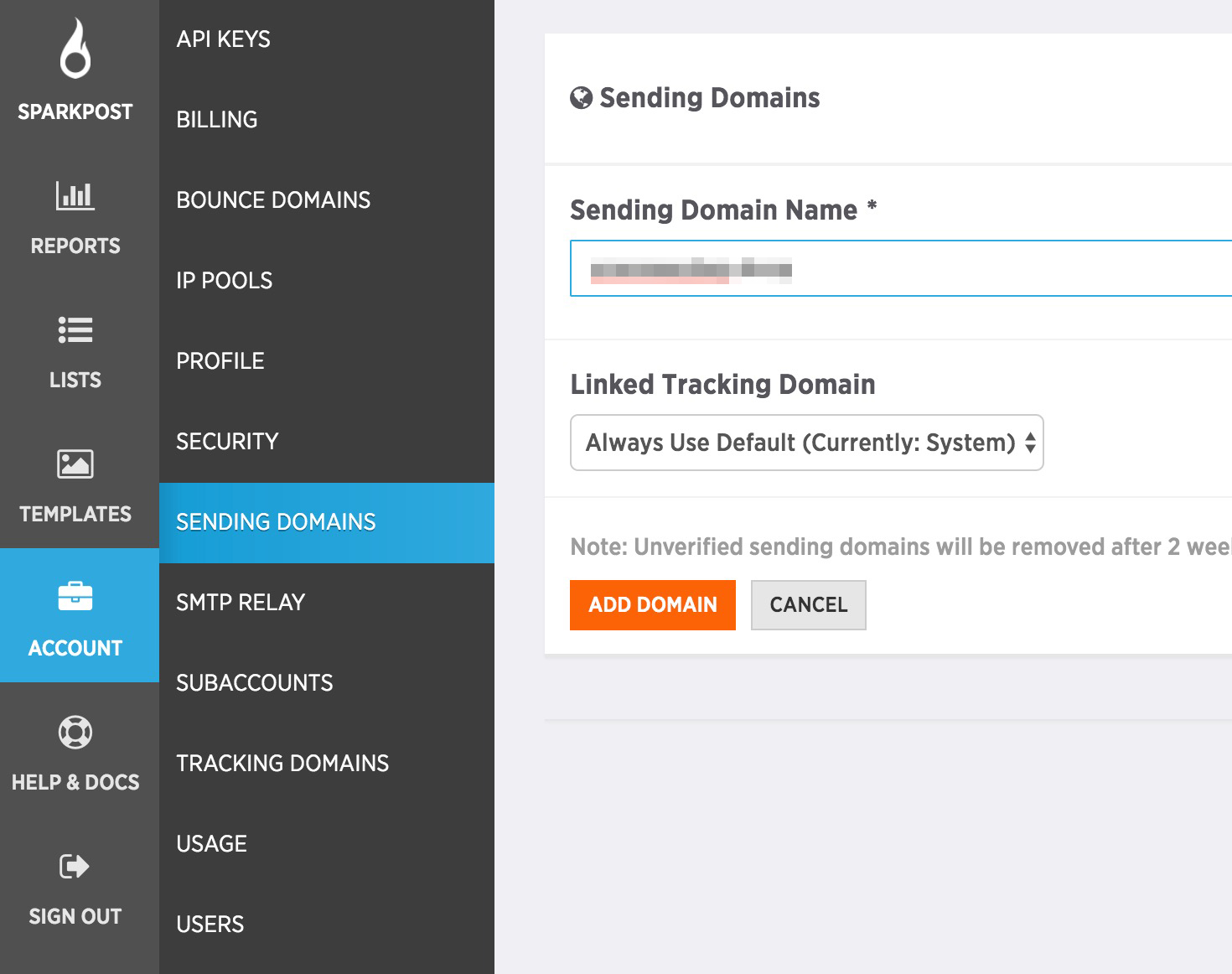
Task: Click the LISTS label in the sidebar
Action: 75,380
